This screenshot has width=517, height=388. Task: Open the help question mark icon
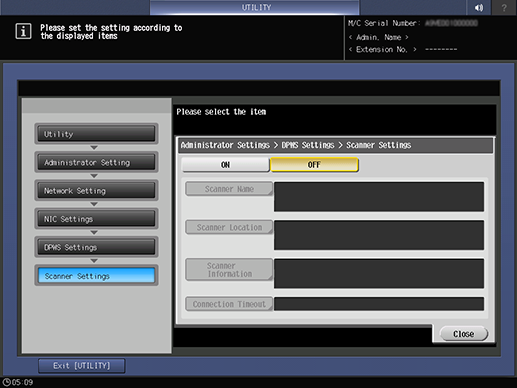click(504, 7)
